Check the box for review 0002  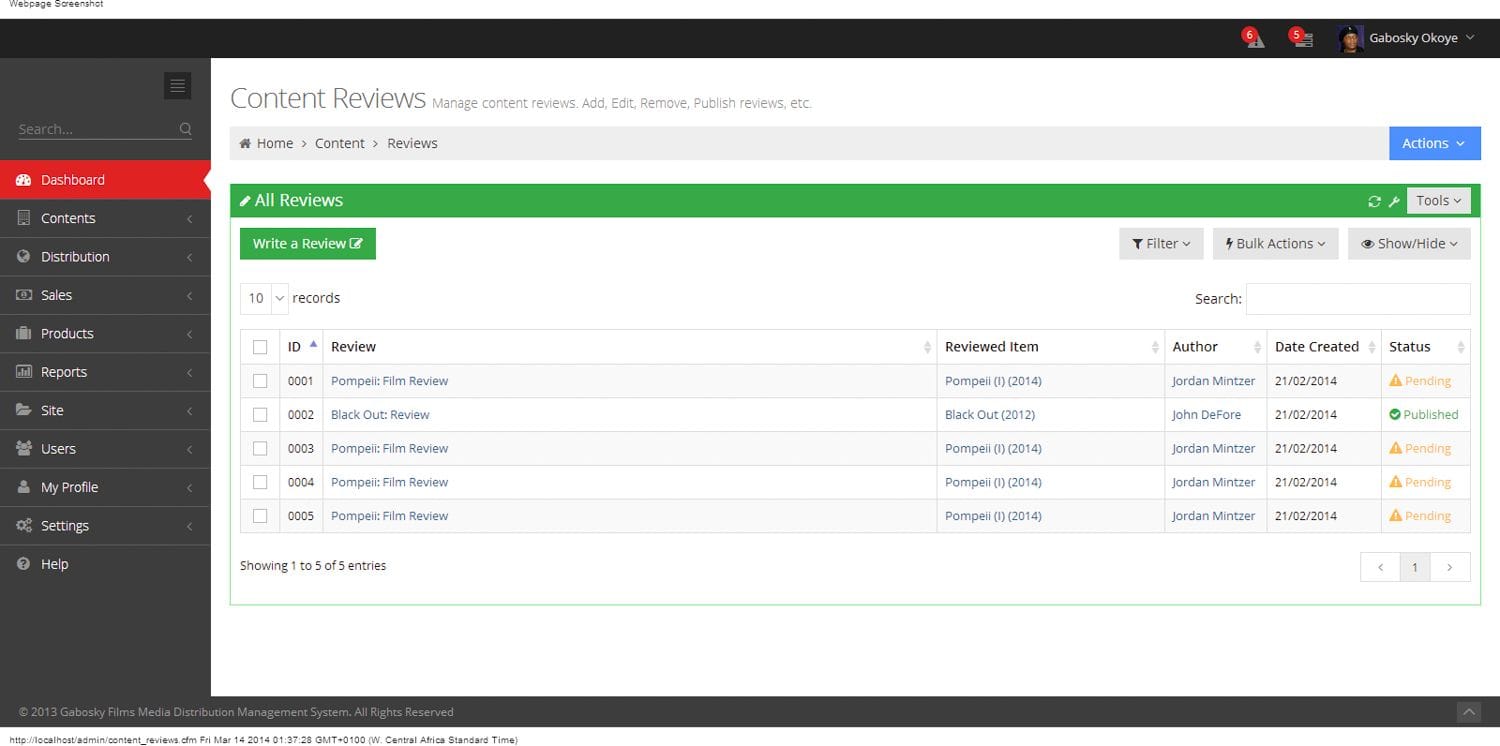260,414
